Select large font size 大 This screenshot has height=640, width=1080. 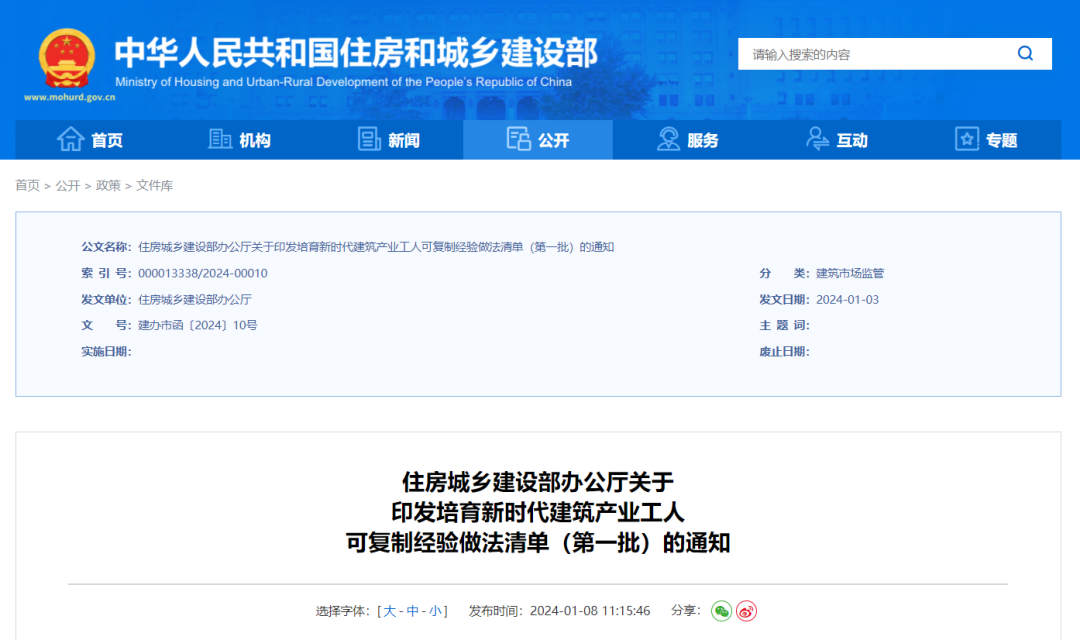click(x=390, y=611)
